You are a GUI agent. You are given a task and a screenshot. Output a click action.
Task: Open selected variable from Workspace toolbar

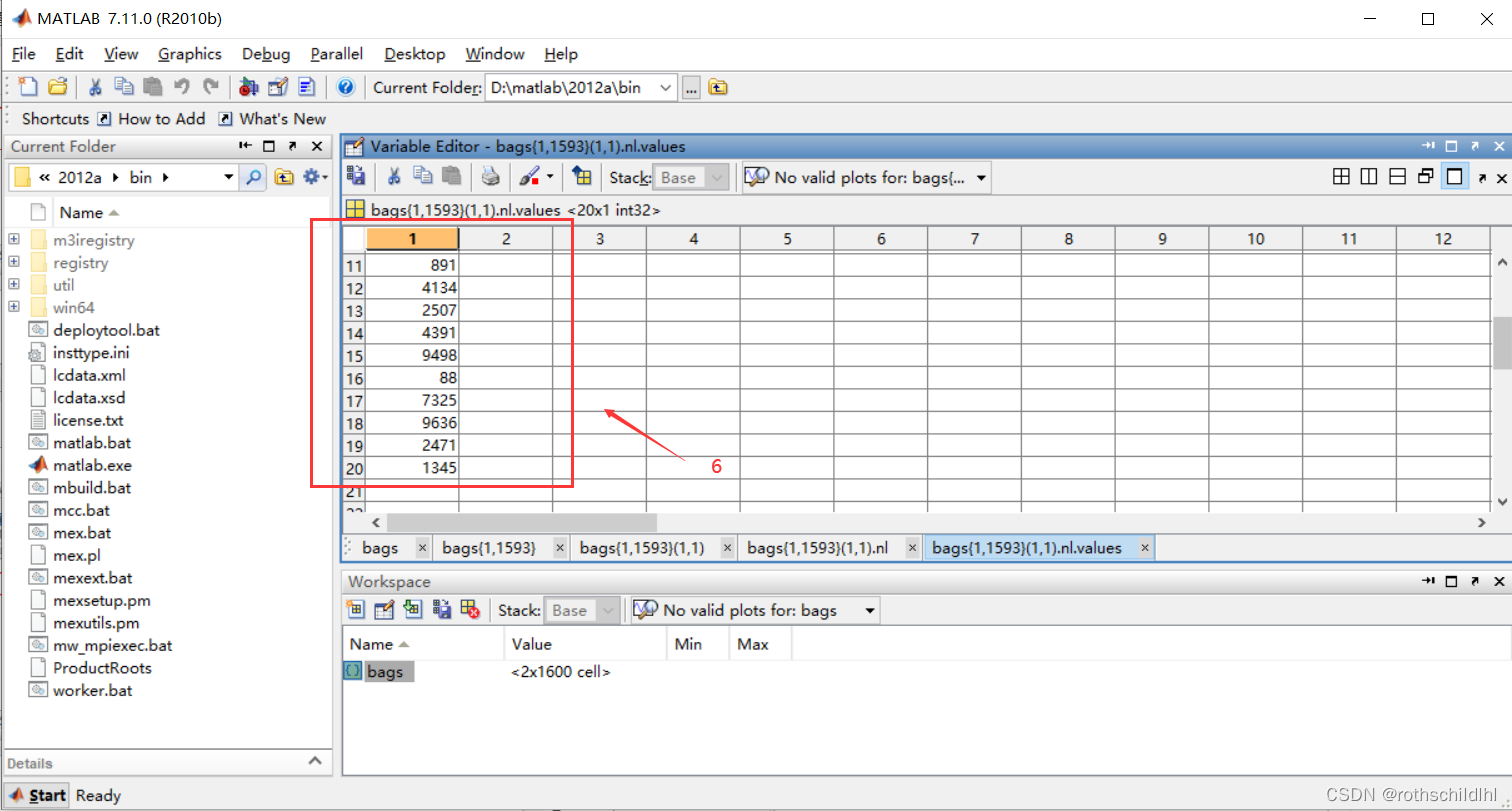[x=384, y=609]
